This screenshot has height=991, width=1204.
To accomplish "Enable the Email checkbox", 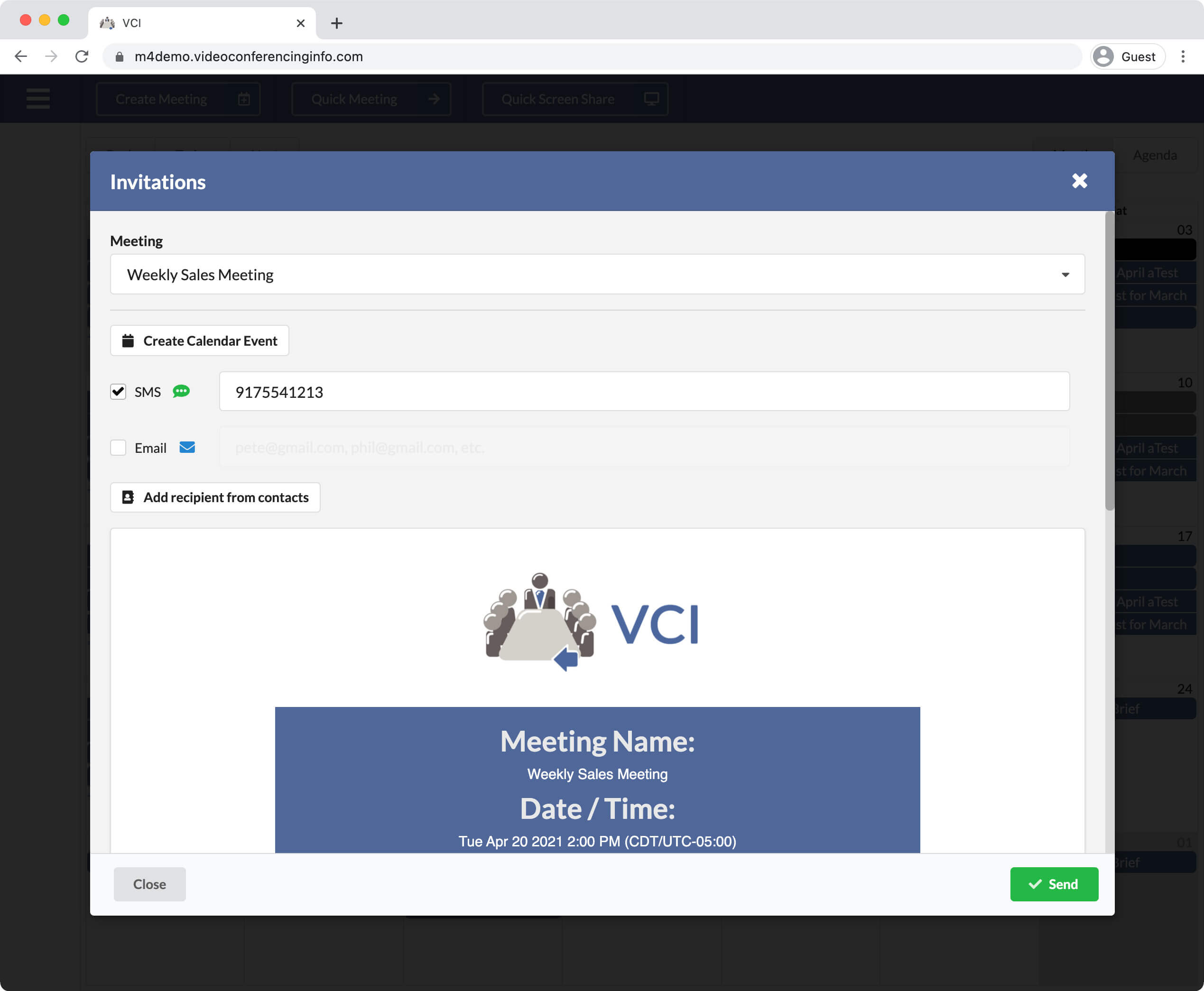I will 118,448.
